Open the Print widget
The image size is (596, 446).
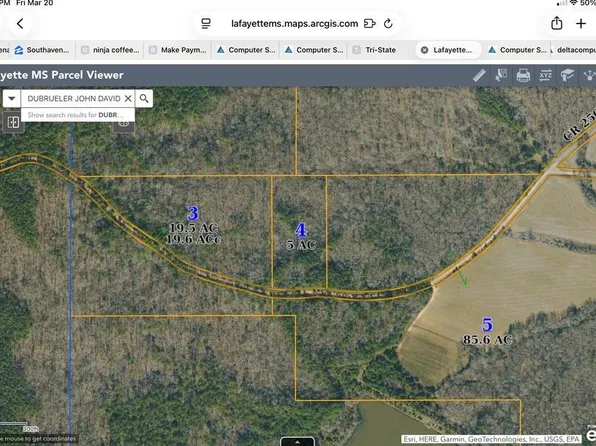(x=523, y=75)
